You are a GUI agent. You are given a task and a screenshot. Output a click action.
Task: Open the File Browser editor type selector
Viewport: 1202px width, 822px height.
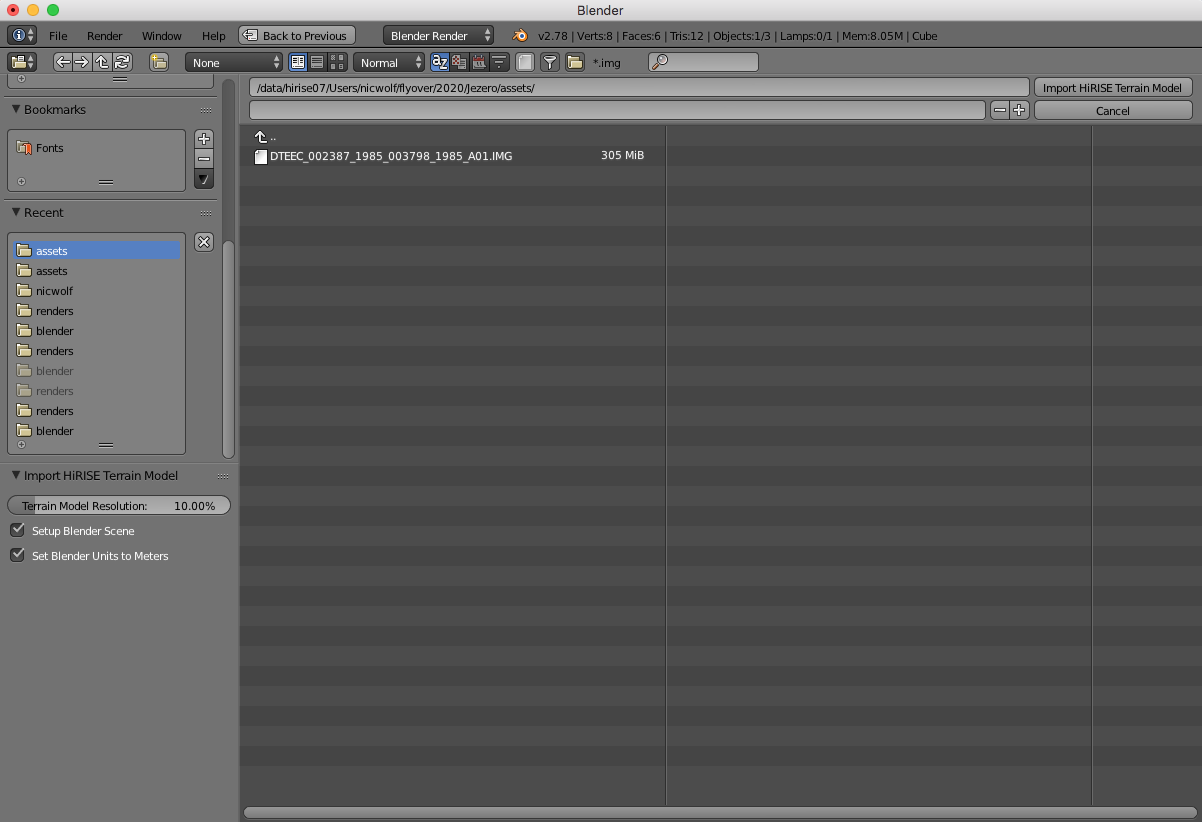(x=22, y=62)
